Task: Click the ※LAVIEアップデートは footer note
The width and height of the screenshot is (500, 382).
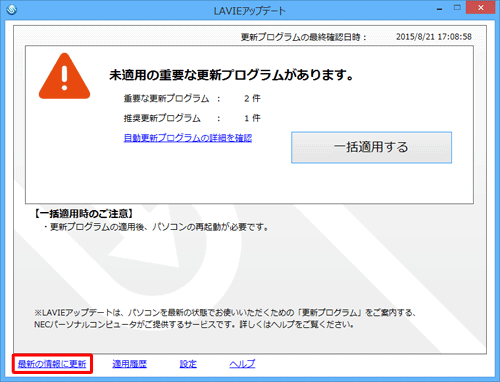Action: [x=225, y=318]
